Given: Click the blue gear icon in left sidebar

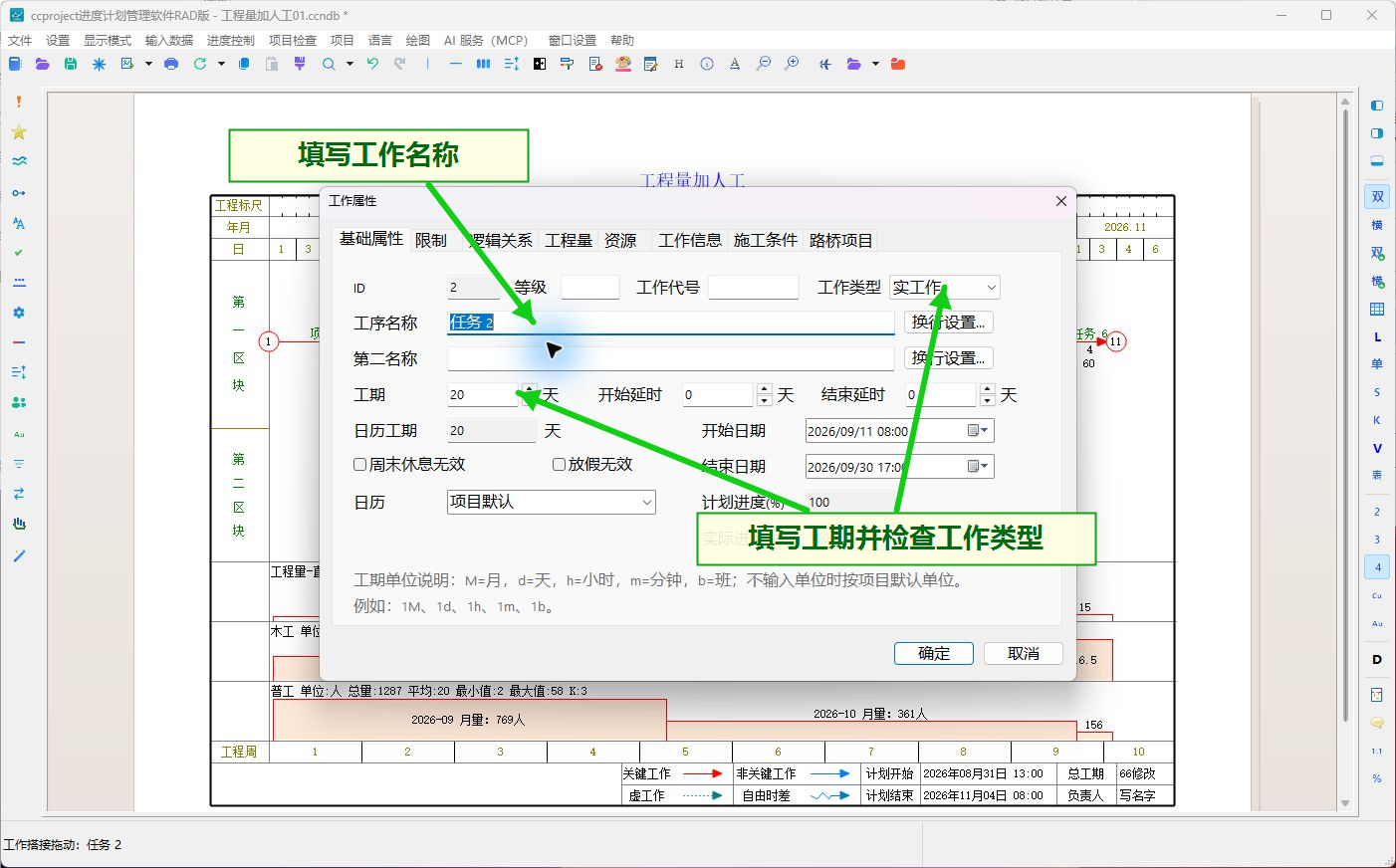Looking at the screenshot, I should click(x=19, y=313).
